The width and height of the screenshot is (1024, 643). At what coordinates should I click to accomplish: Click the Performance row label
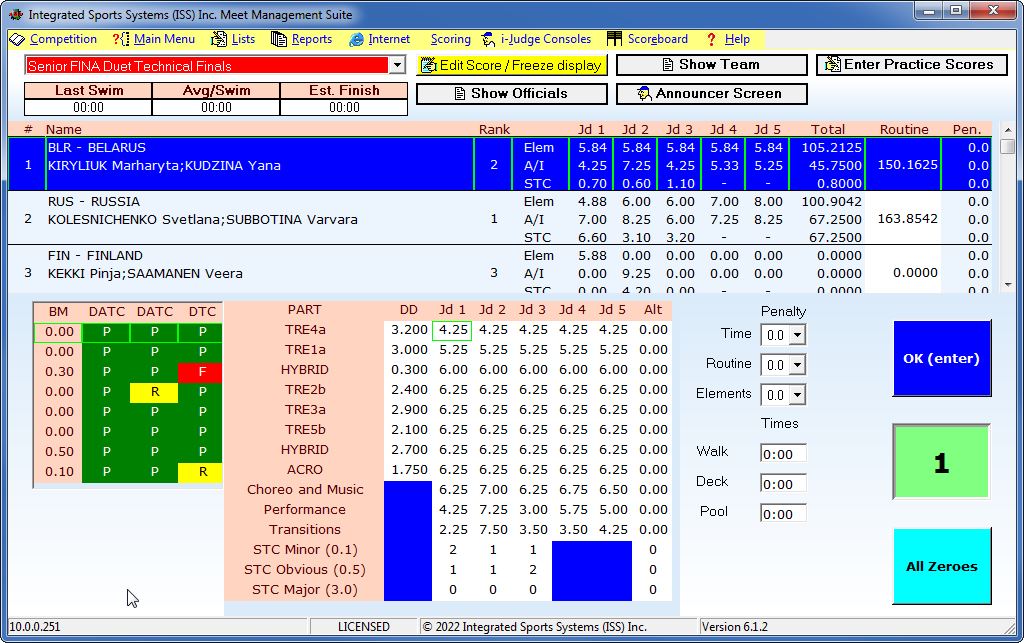coord(305,509)
